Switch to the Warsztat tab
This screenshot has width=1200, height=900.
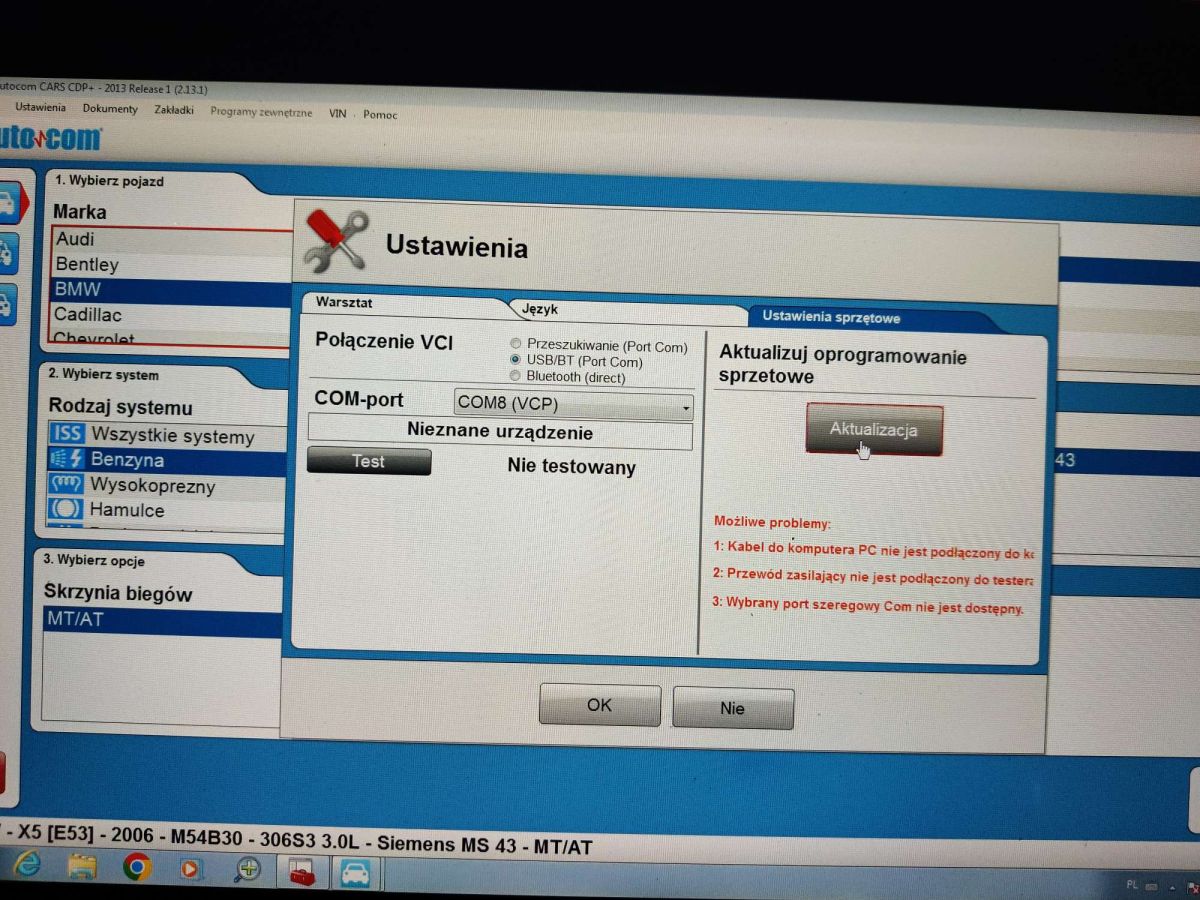tap(345, 302)
